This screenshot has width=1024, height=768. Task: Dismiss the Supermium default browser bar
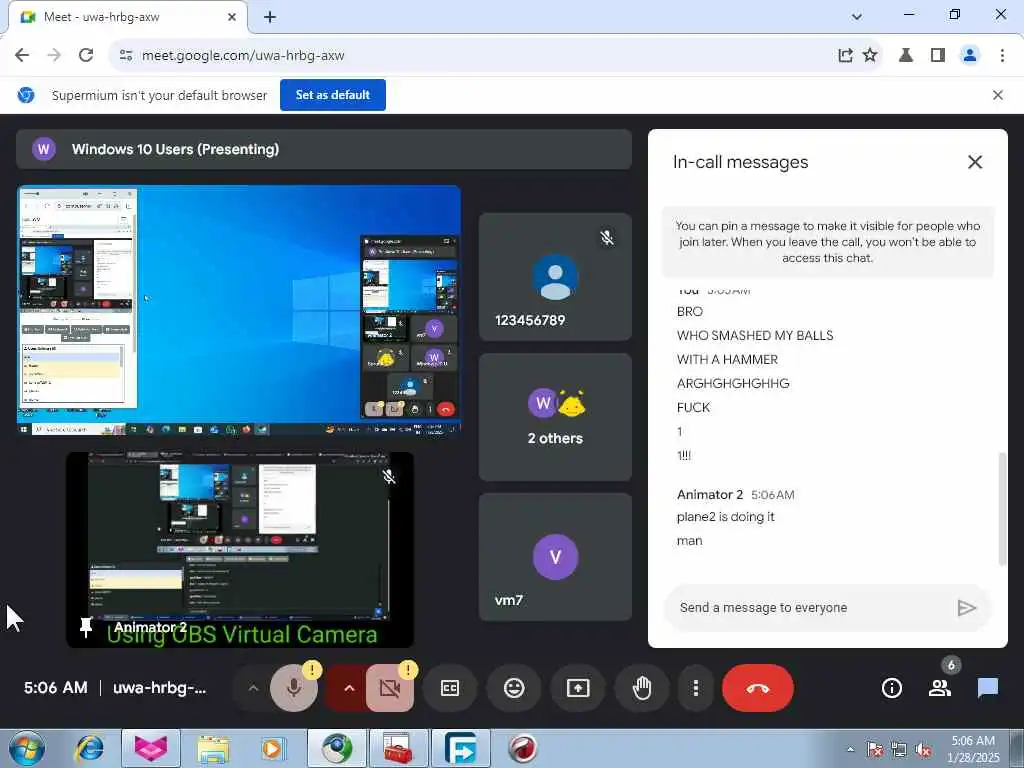point(998,95)
